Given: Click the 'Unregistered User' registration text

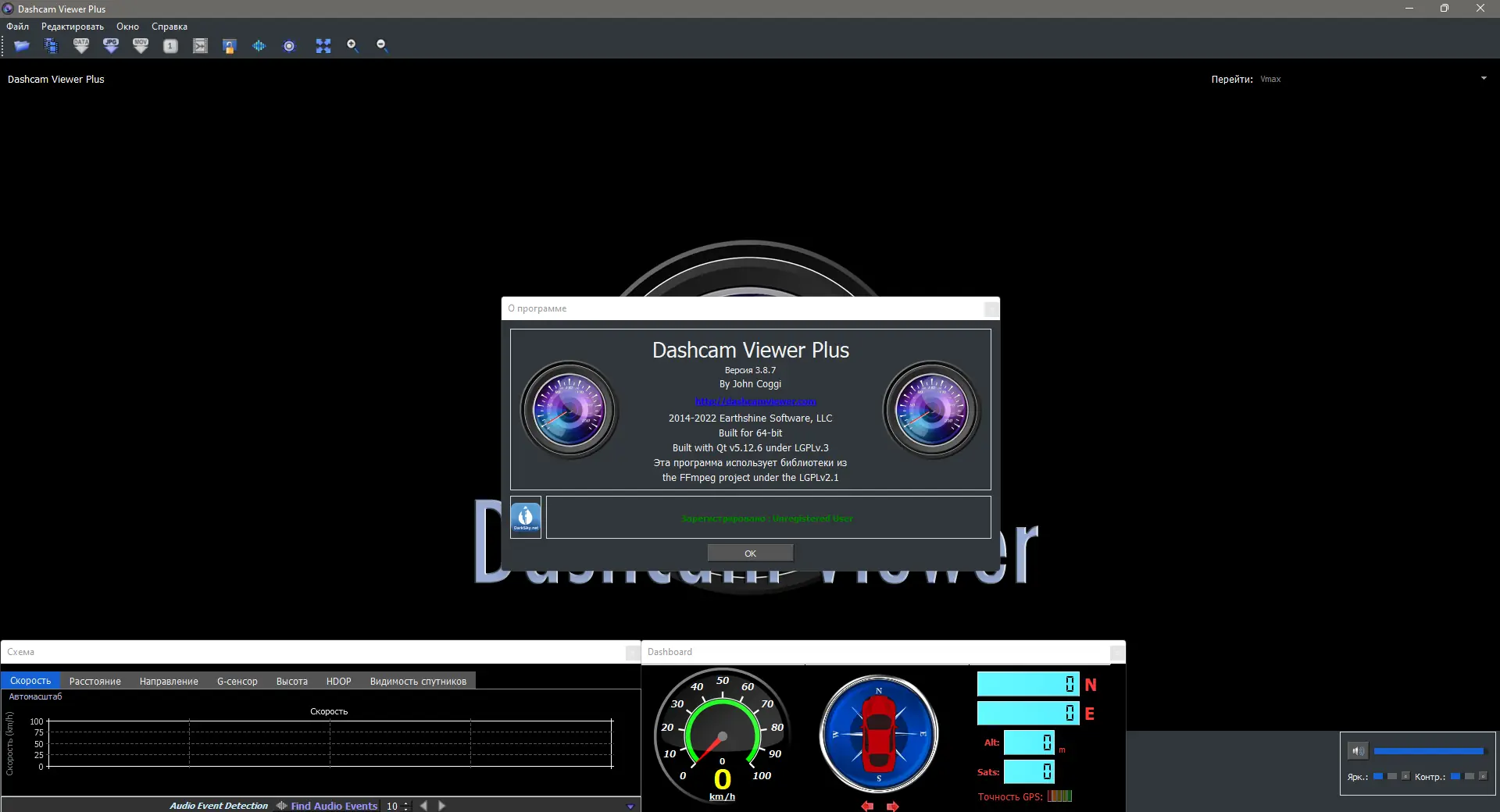Looking at the screenshot, I should 812,518.
